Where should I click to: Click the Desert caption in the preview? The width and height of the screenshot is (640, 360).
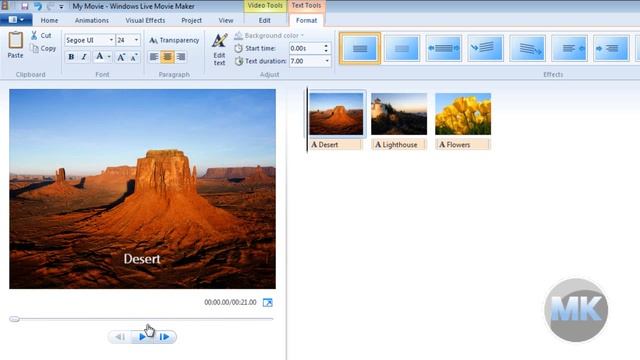[x=142, y=259]
